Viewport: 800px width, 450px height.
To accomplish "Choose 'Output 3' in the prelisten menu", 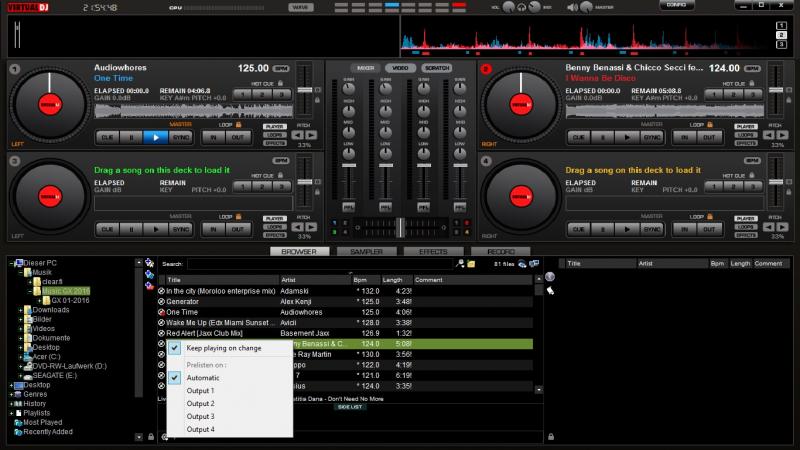I will click(x=200, y=417).
